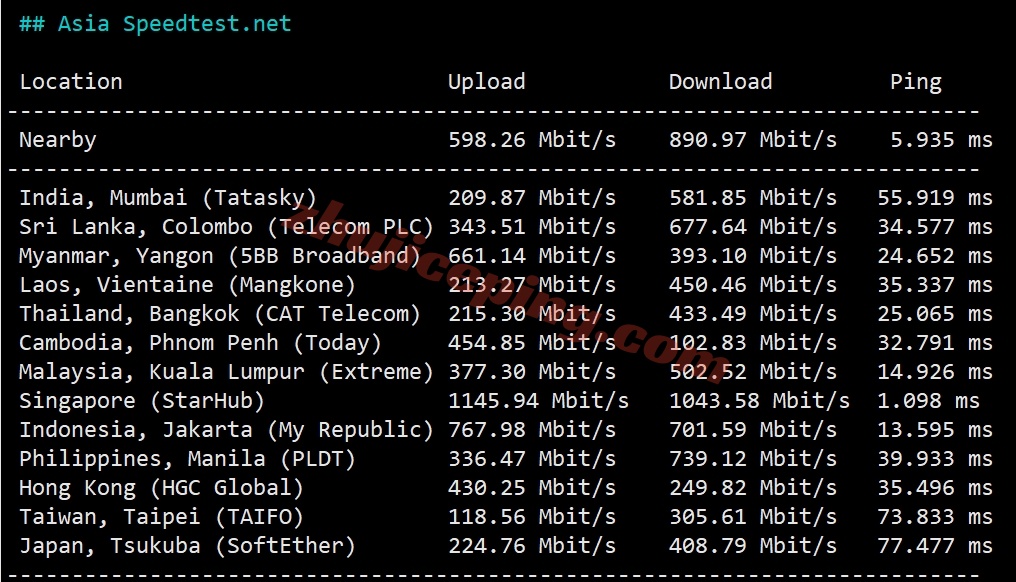The image size is (1016, 582).
Task: Select Singapore upload 1145.94 Mbit/s
Action: pyautogui.click(x=538, y=401)
